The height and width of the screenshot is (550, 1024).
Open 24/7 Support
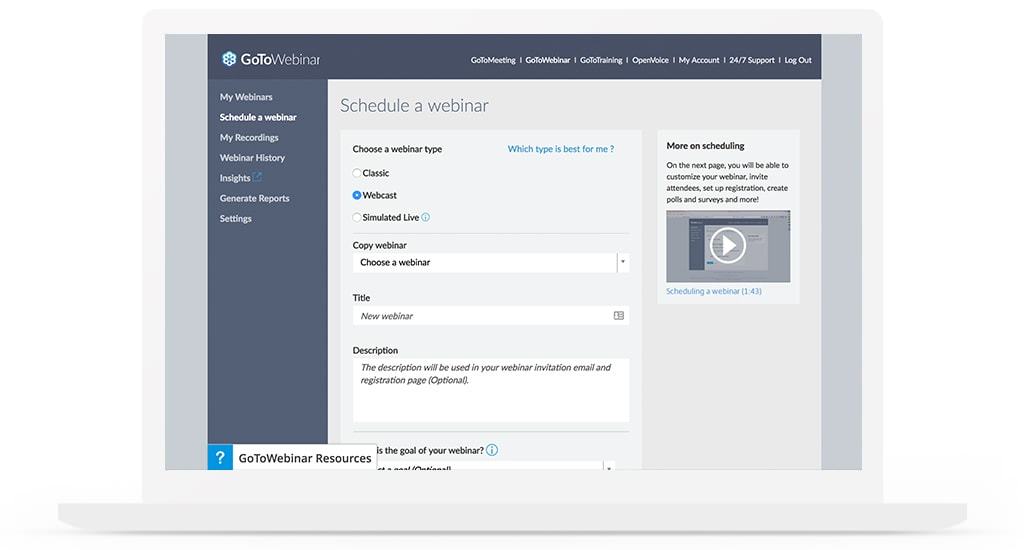pyautogui.click(x=752, y=60)
